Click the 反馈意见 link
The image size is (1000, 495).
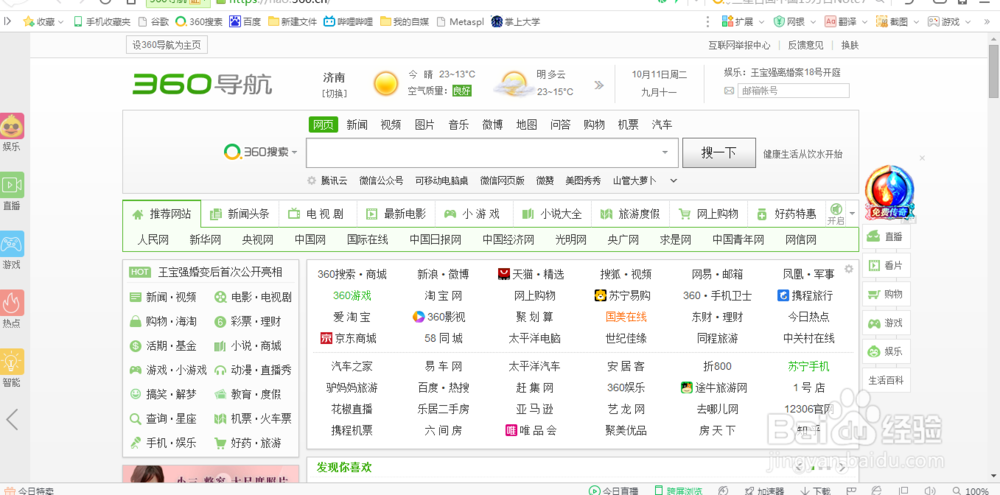click(805, 45)
